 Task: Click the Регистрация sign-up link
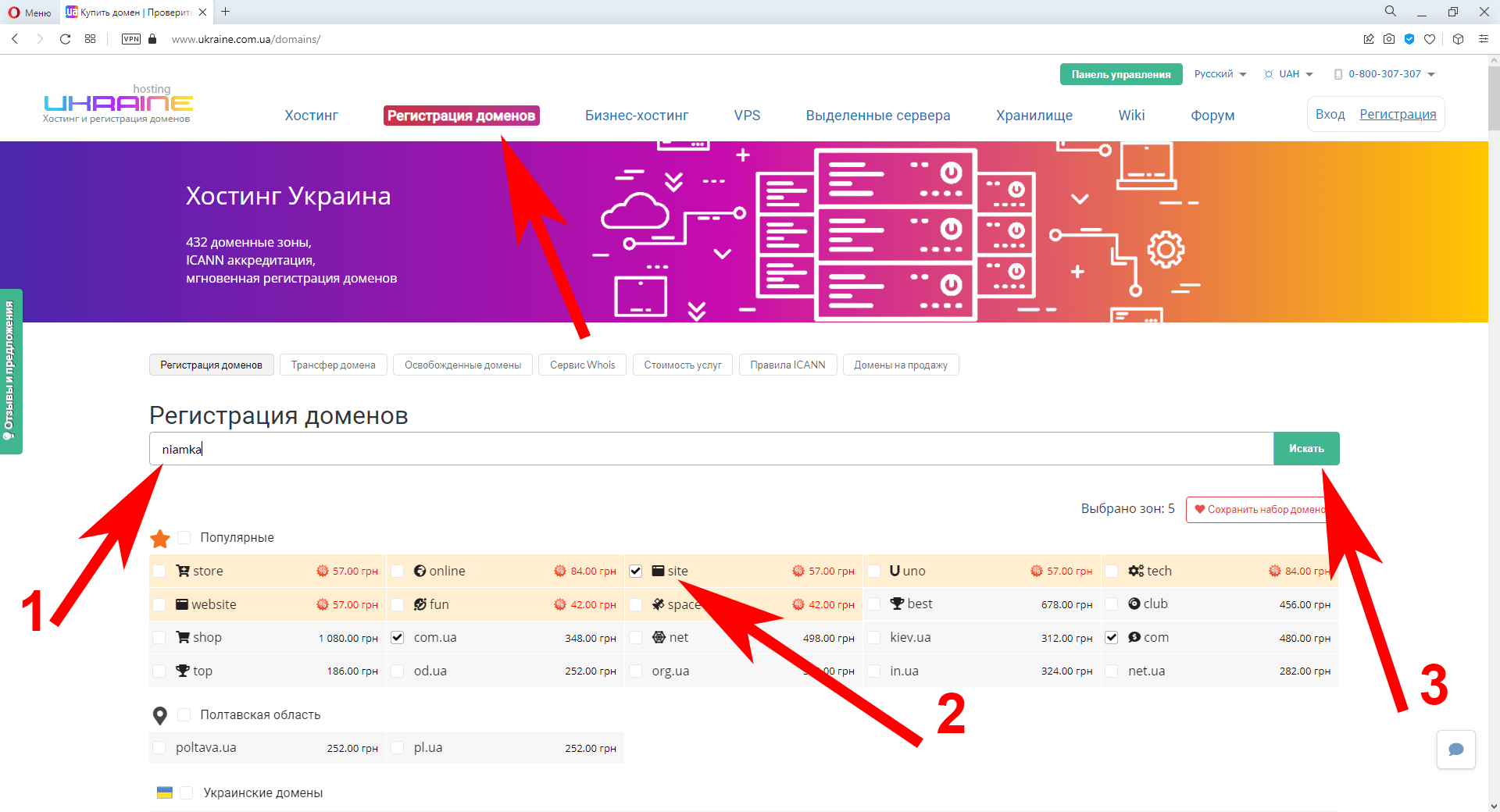point(1398,115)
